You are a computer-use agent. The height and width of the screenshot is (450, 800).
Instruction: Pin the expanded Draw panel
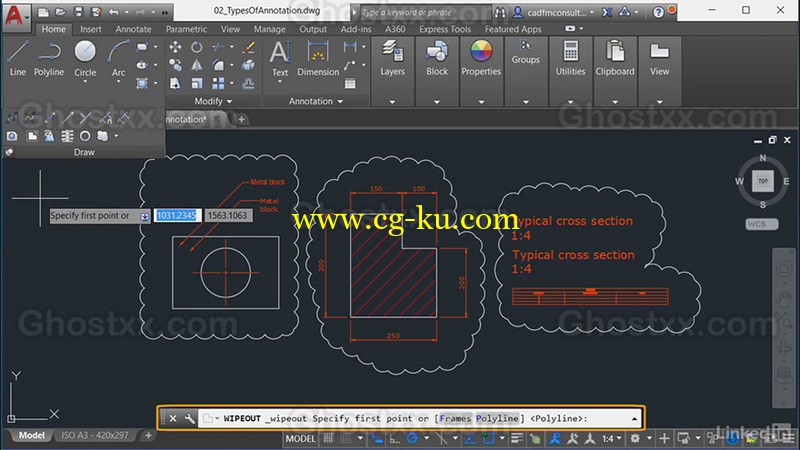(x=9, y=152)
